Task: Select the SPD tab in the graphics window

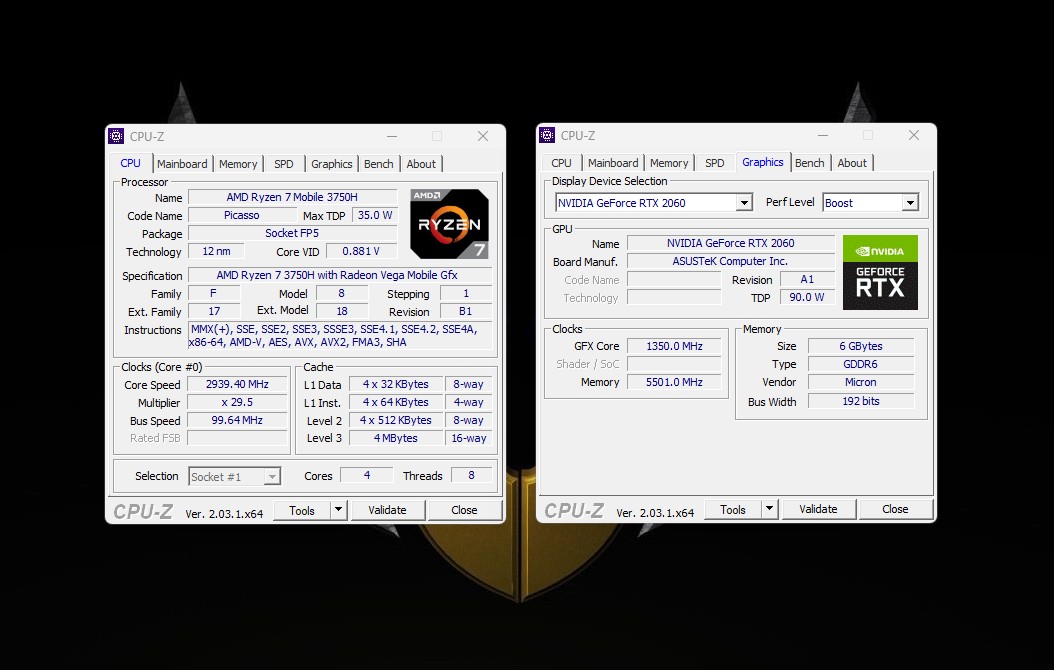Action: click(x=714, y=163)
